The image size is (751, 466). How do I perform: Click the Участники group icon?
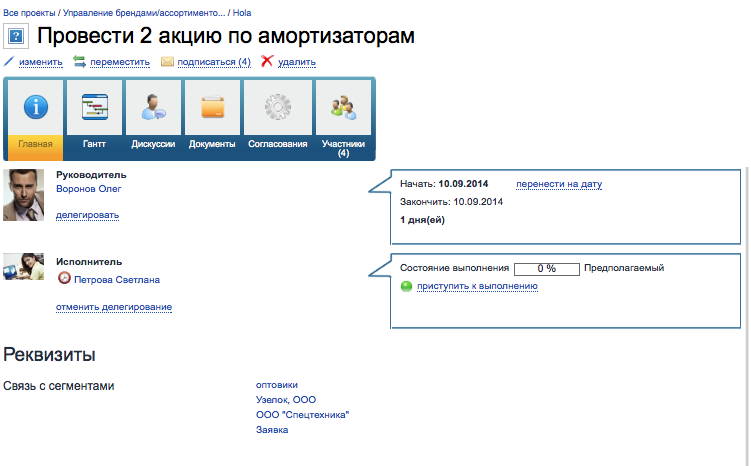point(343,107)
